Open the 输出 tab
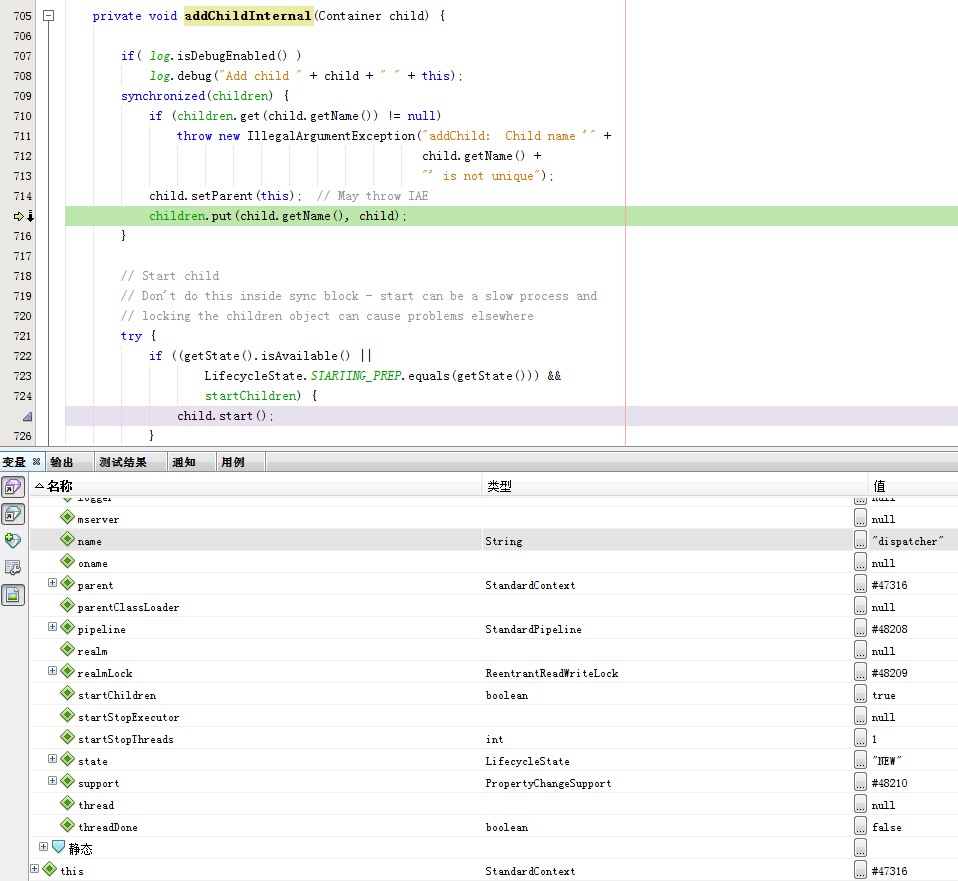 [62, 462]
